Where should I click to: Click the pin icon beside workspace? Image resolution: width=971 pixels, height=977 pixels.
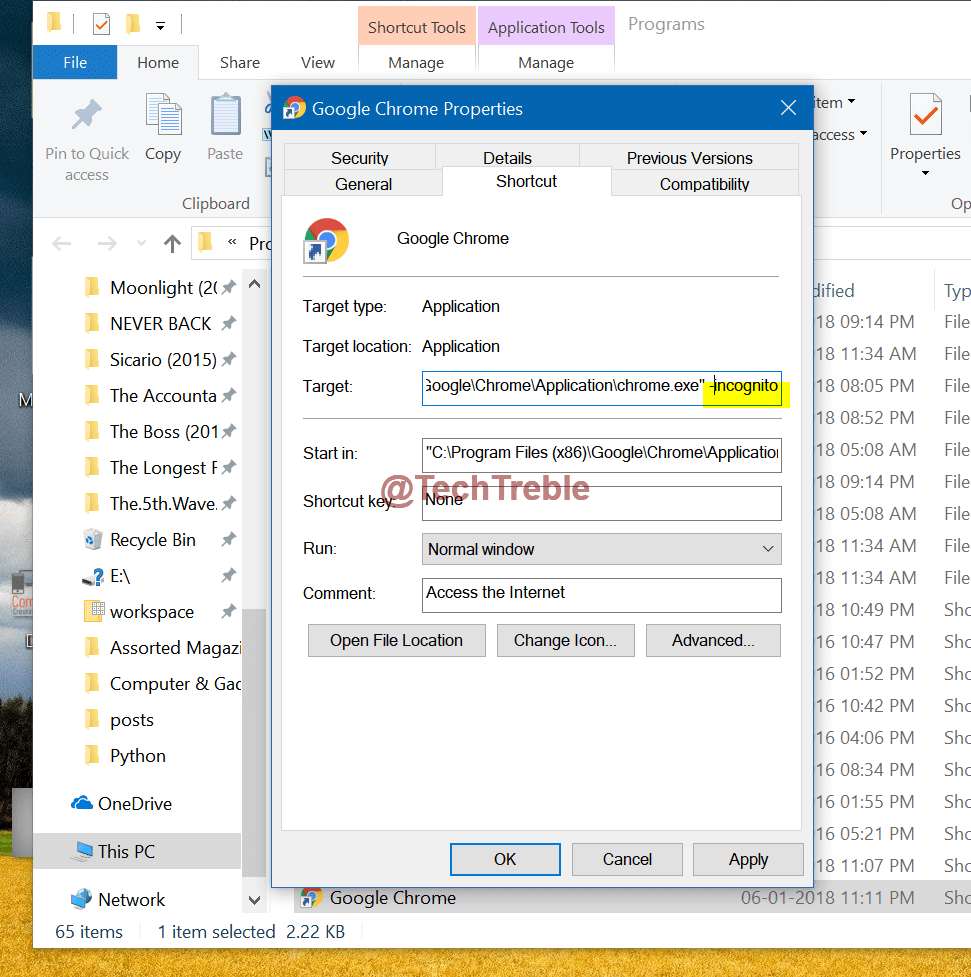pos(229,611)
